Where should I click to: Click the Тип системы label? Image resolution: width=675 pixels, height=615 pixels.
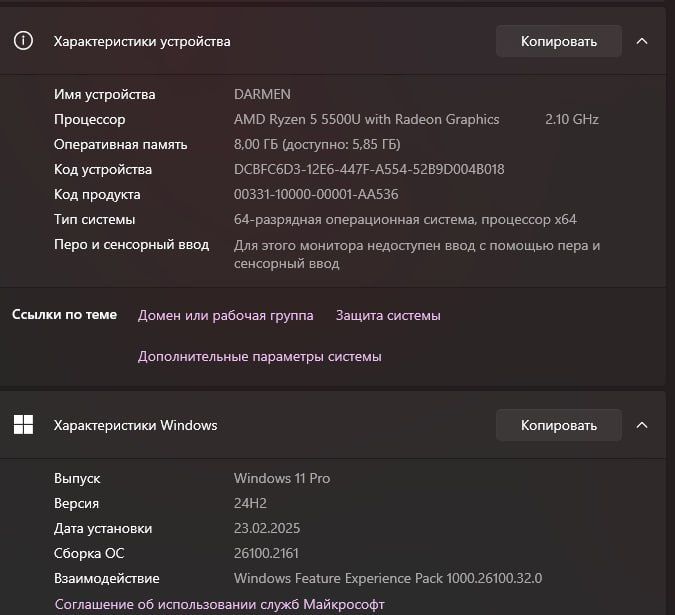[x=94, y=219]
